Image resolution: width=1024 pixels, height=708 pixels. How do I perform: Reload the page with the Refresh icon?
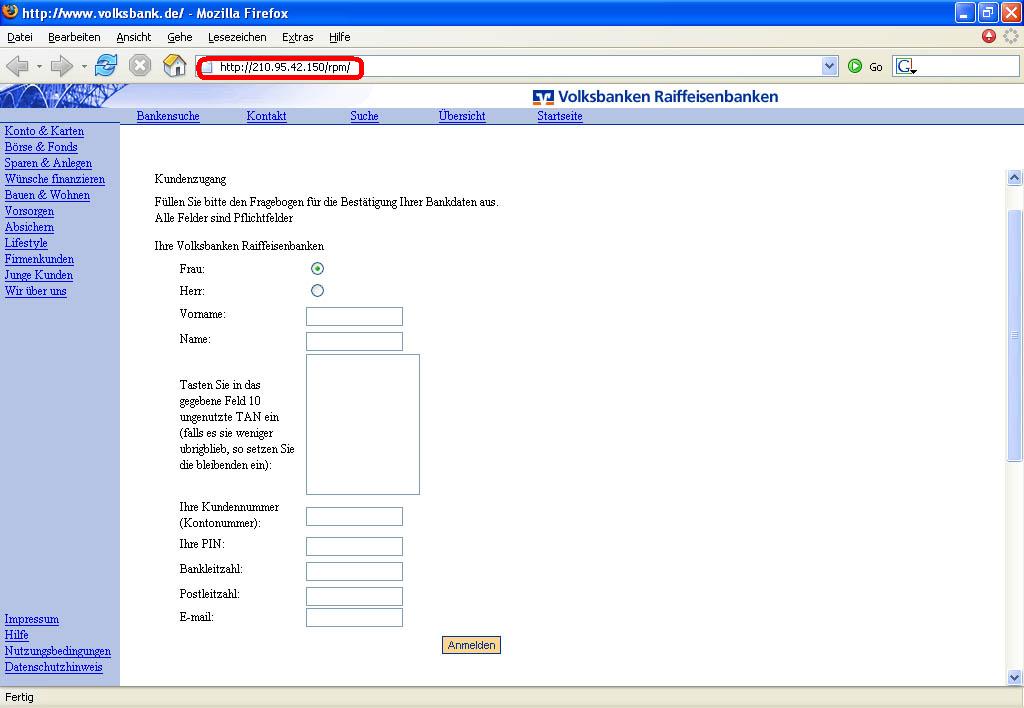pos(106,66)
